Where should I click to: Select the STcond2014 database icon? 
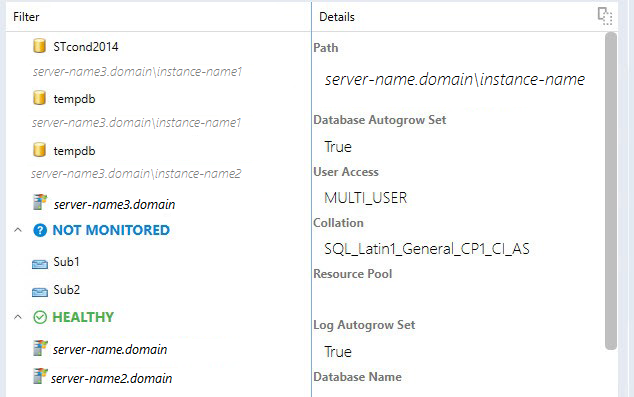click(x=39, y=46)
